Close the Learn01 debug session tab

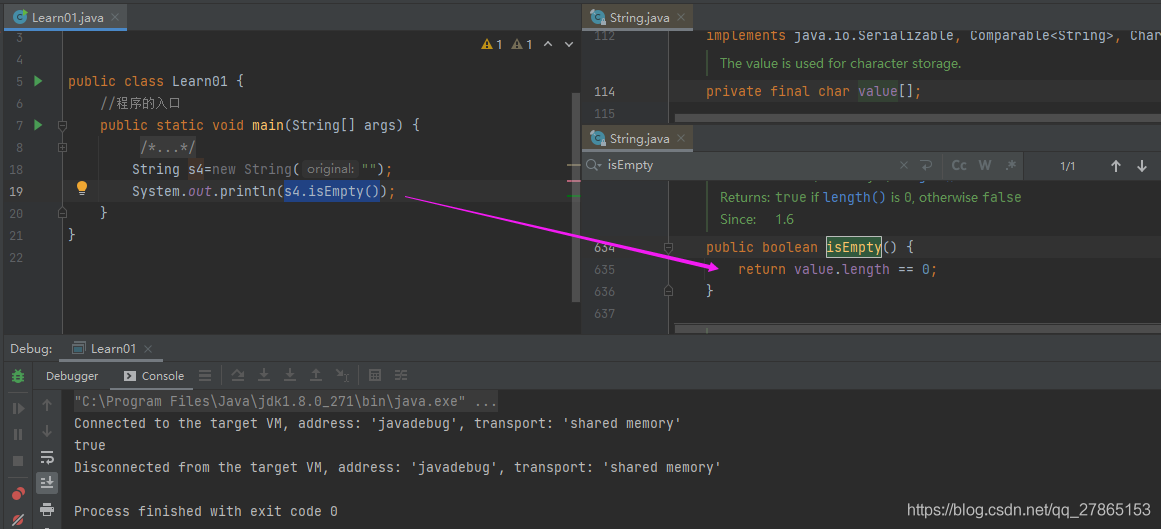click(x=148, y=348)
